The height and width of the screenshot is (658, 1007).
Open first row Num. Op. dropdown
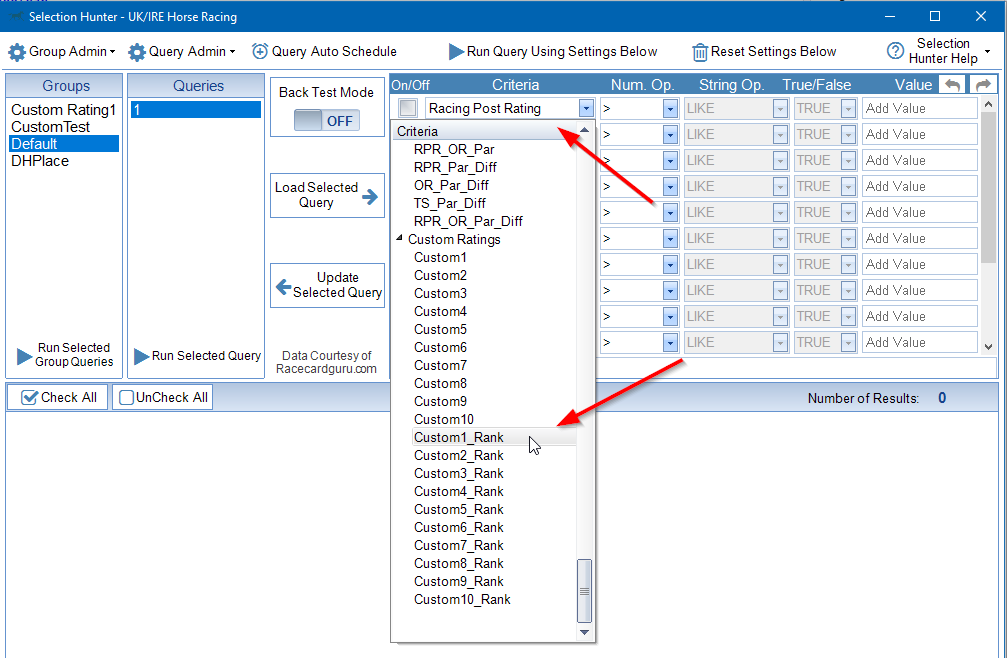click(x=669, y=108)
